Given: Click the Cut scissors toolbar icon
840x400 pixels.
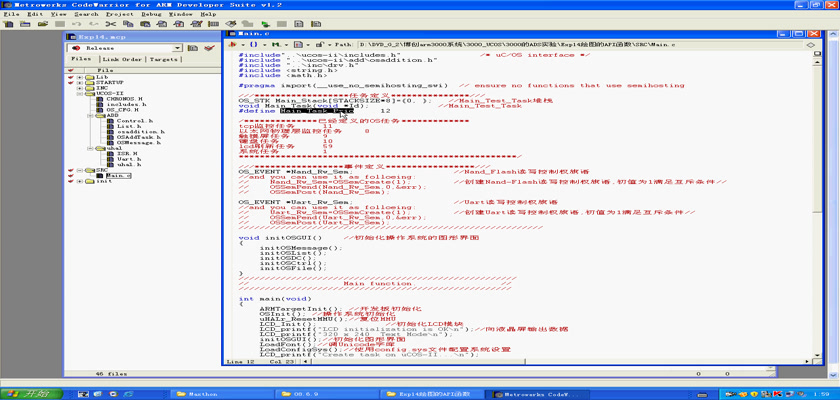Looking at the screenshot, I should tap(110, 24).
